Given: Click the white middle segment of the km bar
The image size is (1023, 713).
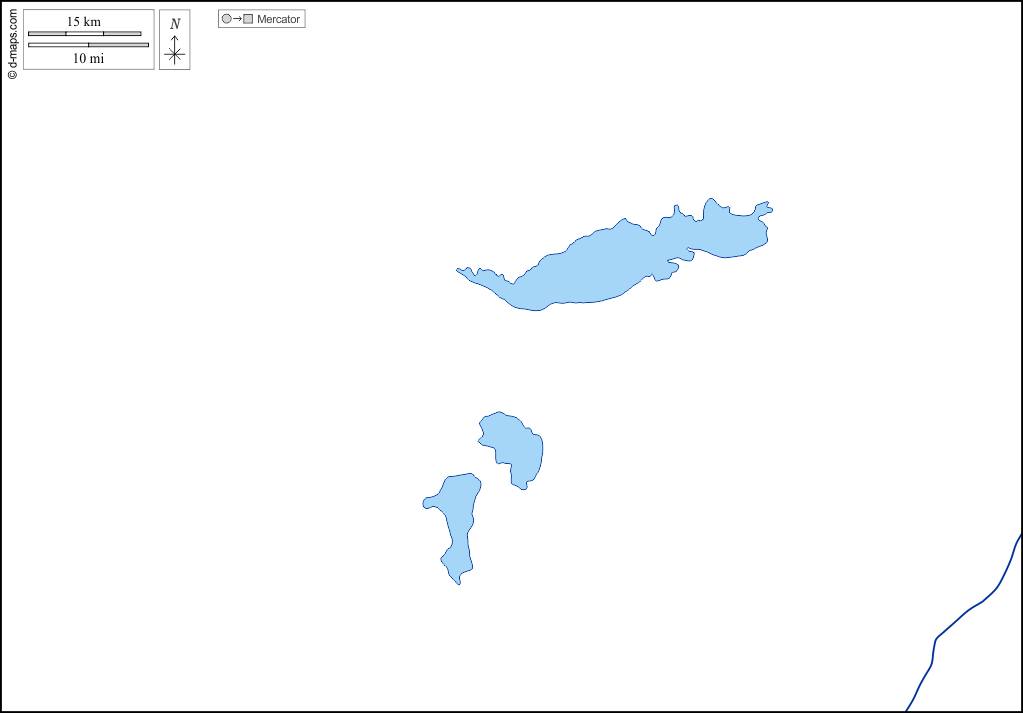Looking at the screenshot, I should [84, 33].
